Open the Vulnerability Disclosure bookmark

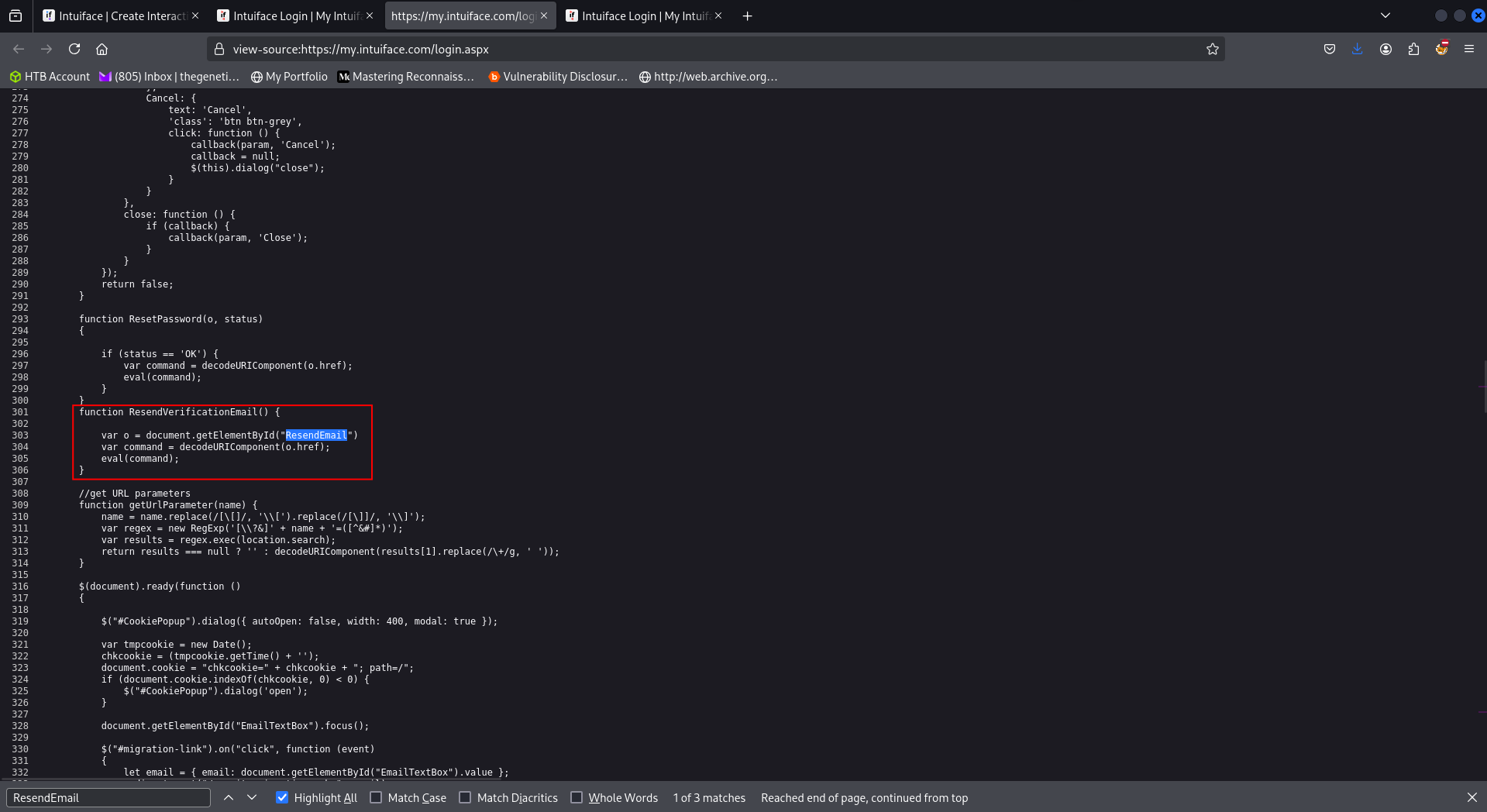pos(558,77)
